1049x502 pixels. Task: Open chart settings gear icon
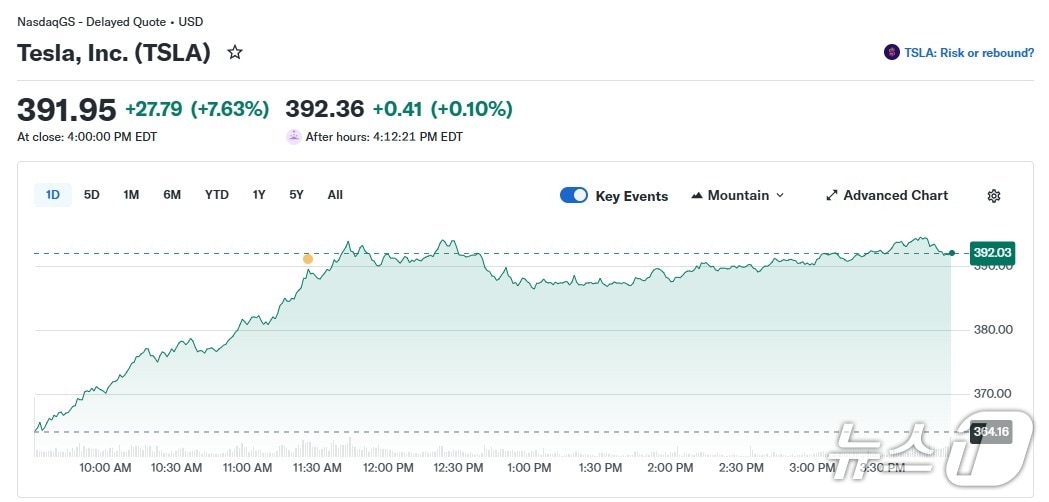pos(993,196)
